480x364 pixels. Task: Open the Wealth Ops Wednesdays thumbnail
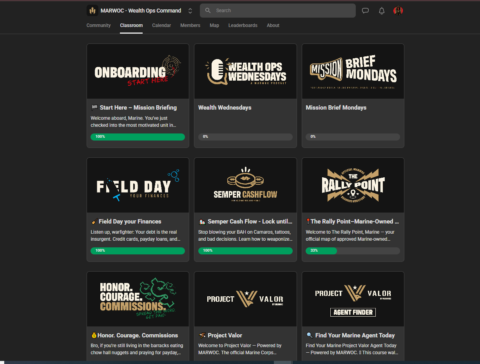(245, 71)
